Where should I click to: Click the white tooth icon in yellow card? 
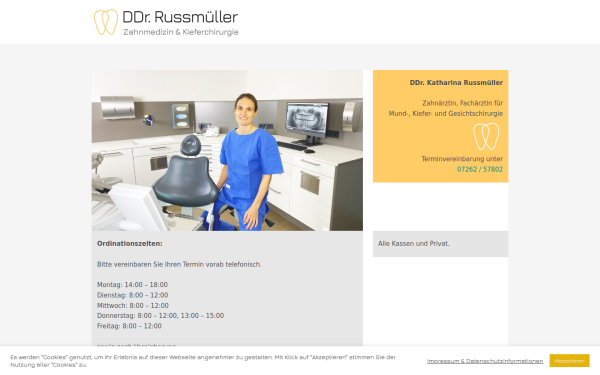[x=486, y=136]
